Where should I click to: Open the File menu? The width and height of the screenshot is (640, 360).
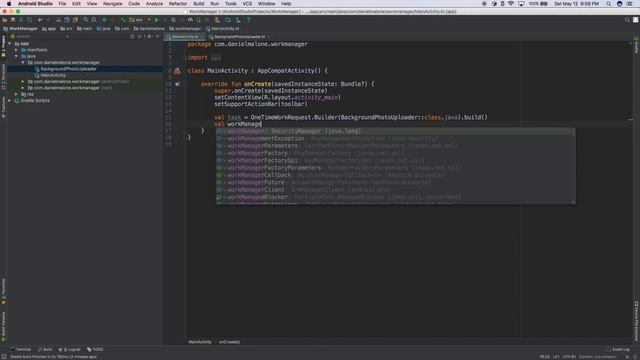(x=62, y=4)
